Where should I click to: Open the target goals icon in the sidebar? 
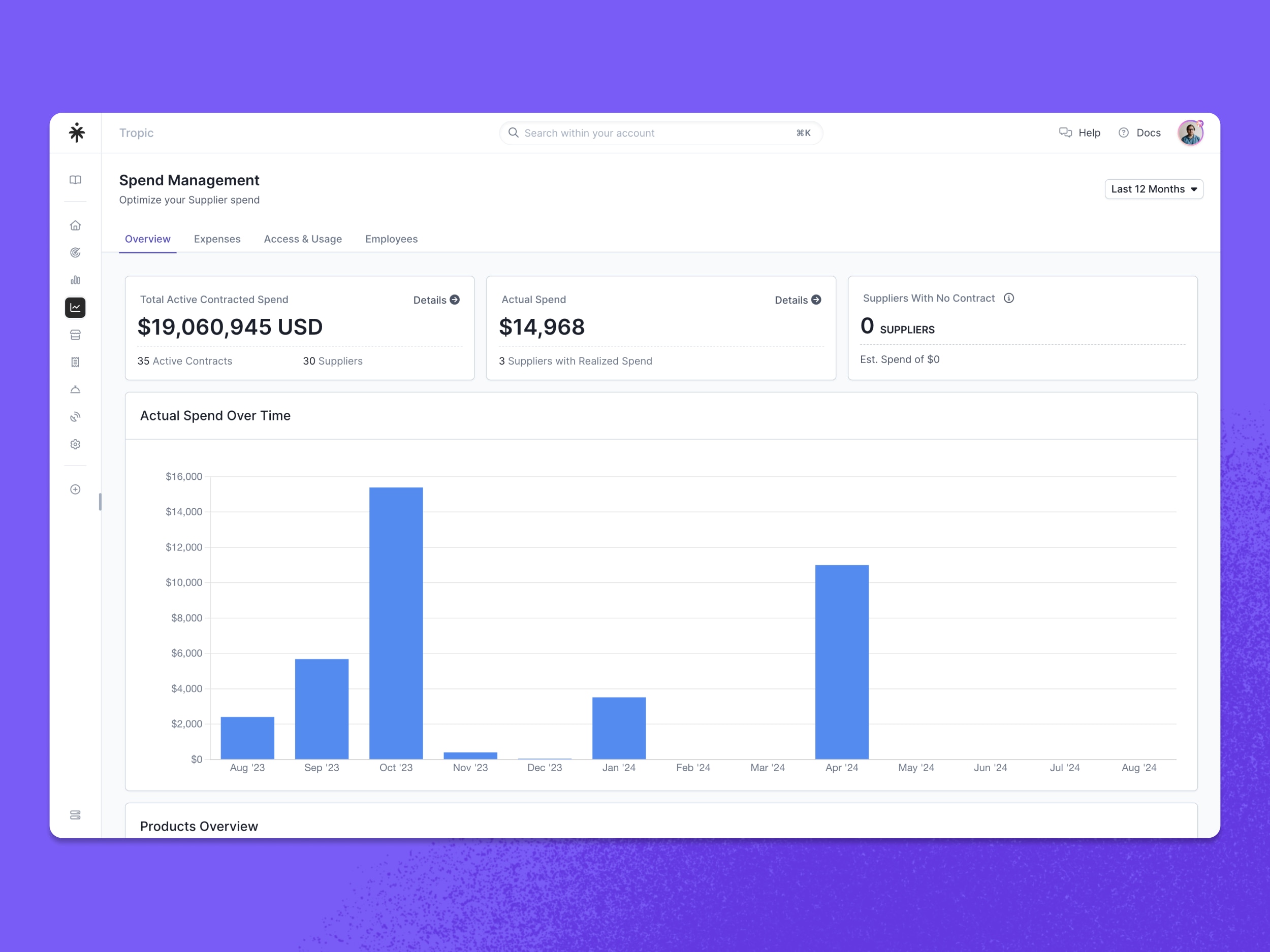(75, 252)
